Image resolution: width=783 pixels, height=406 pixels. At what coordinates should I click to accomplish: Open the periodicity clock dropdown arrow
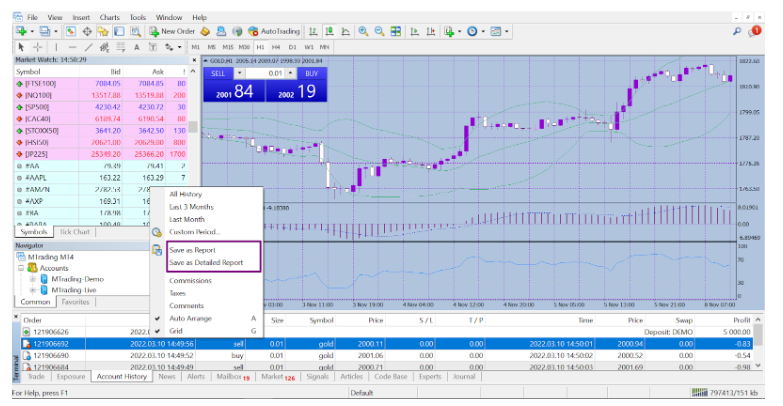483,31
